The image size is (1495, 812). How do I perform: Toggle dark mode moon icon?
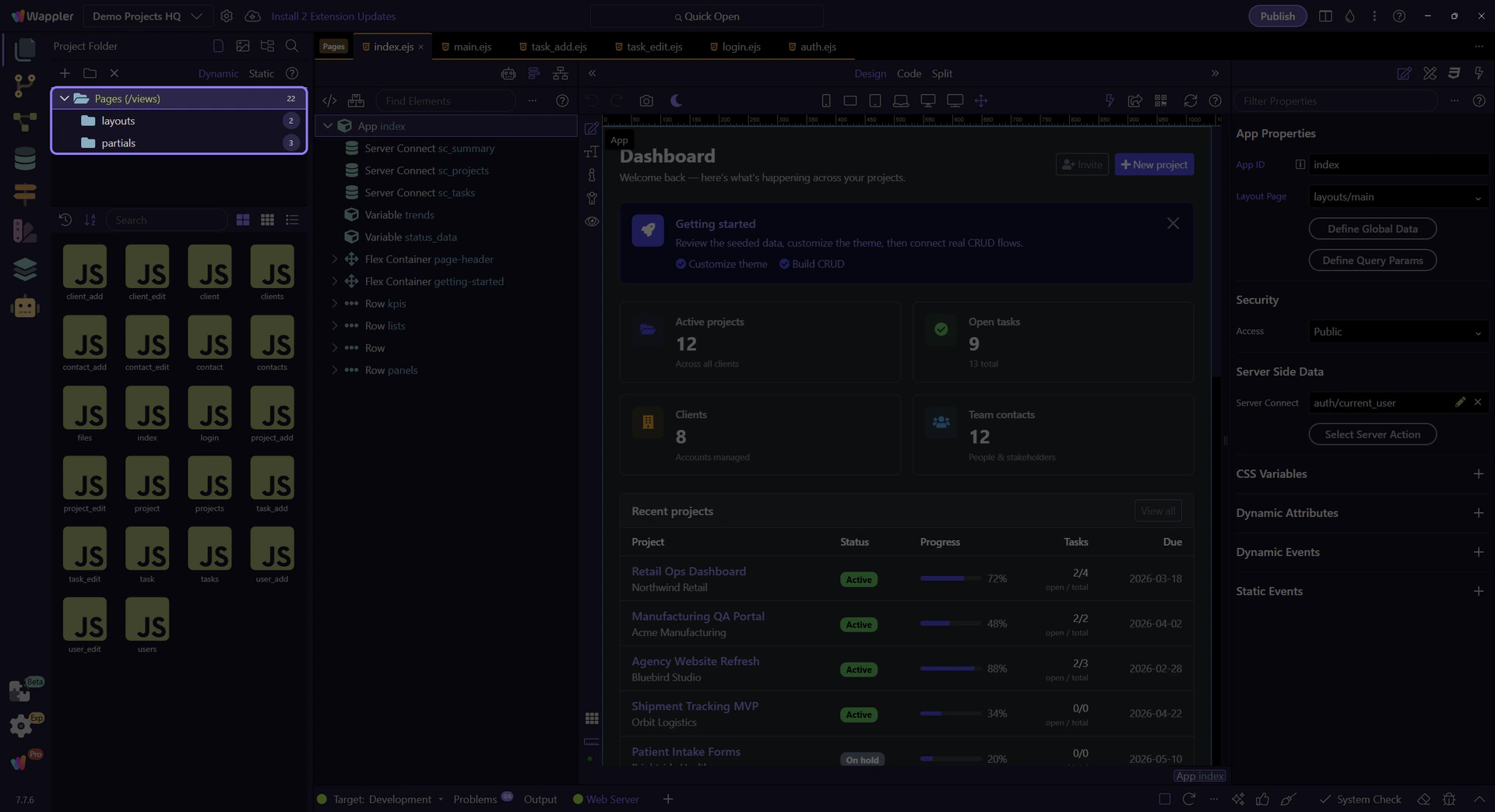click(676, 101)
